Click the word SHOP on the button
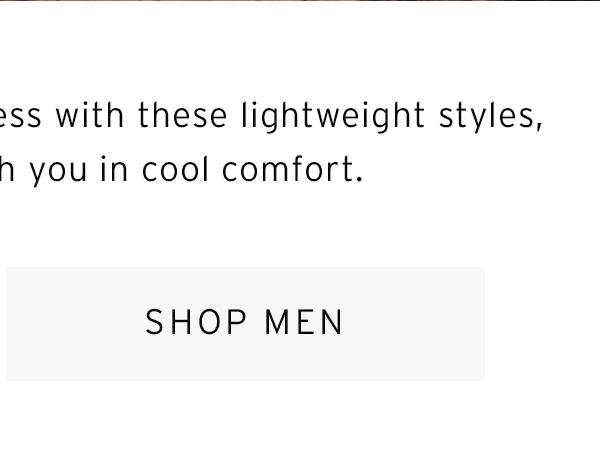This screenshot has height=470, width=600. point(196,322)
